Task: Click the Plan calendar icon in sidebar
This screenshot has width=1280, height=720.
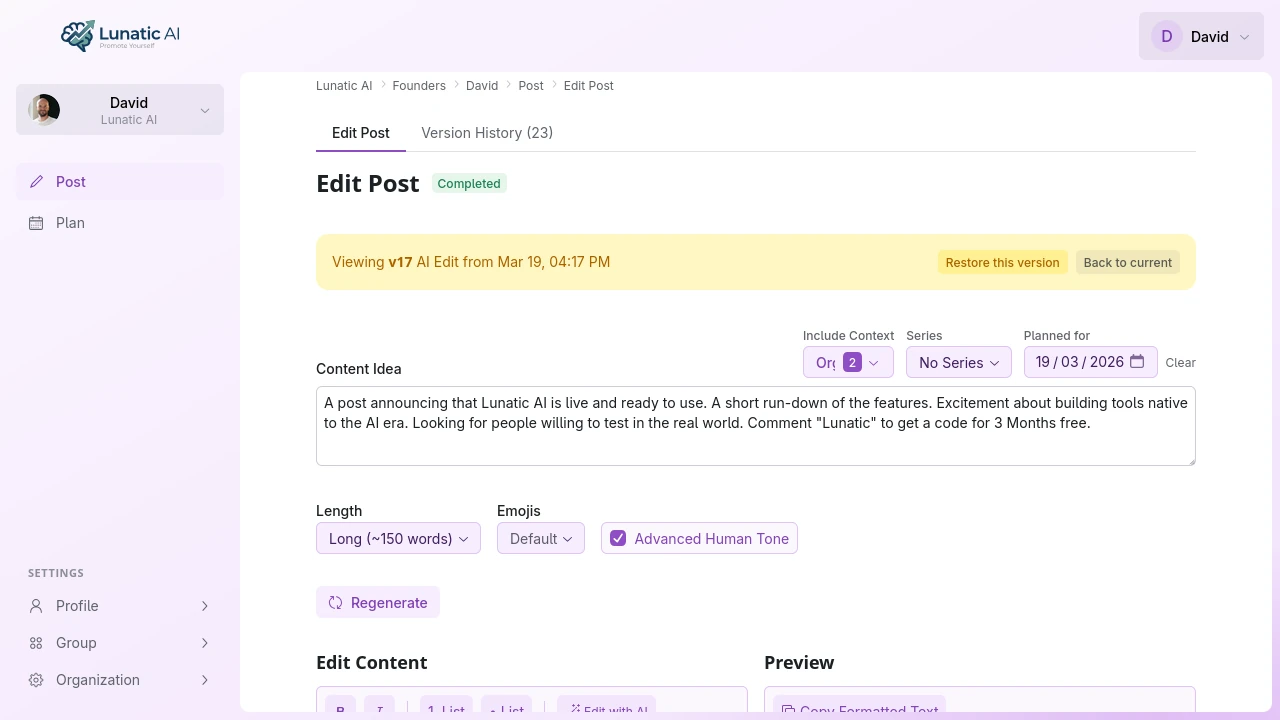Action: [x=36, y=222]
